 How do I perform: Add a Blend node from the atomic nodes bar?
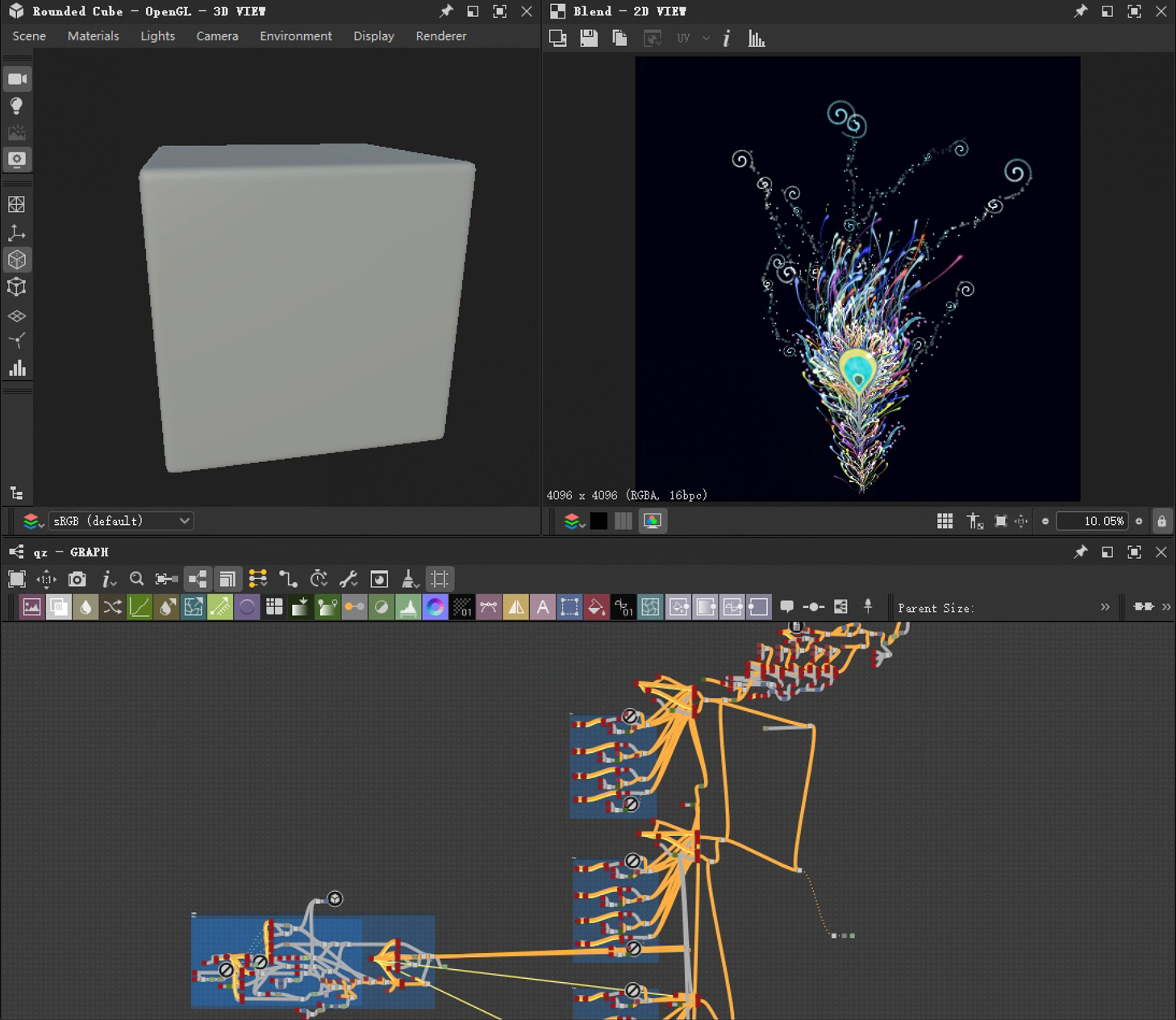coord(59,606)
